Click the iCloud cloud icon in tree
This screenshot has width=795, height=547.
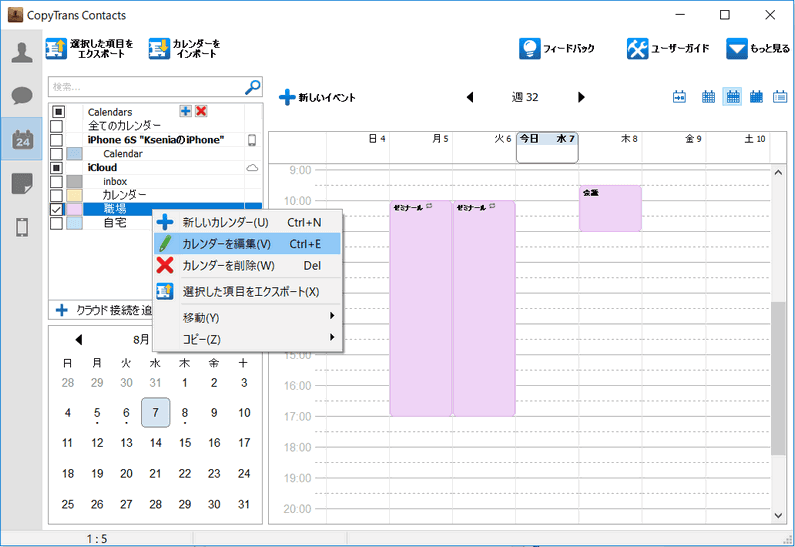tap(252, 168)
